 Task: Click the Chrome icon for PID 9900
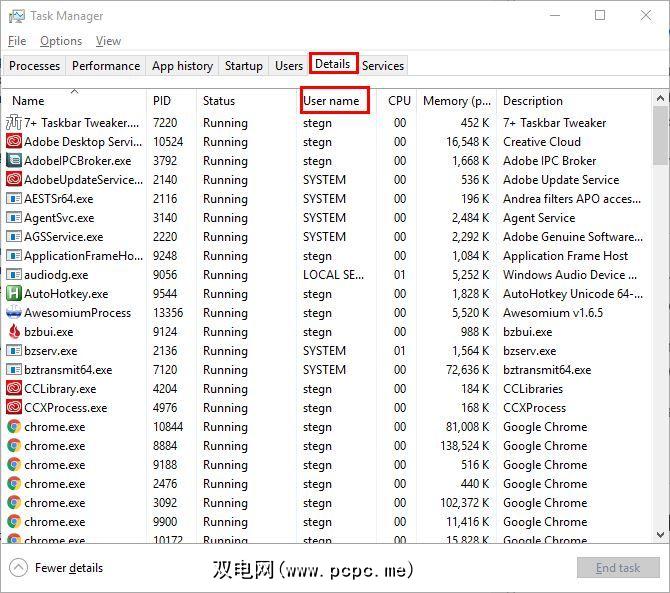point(14,522)
